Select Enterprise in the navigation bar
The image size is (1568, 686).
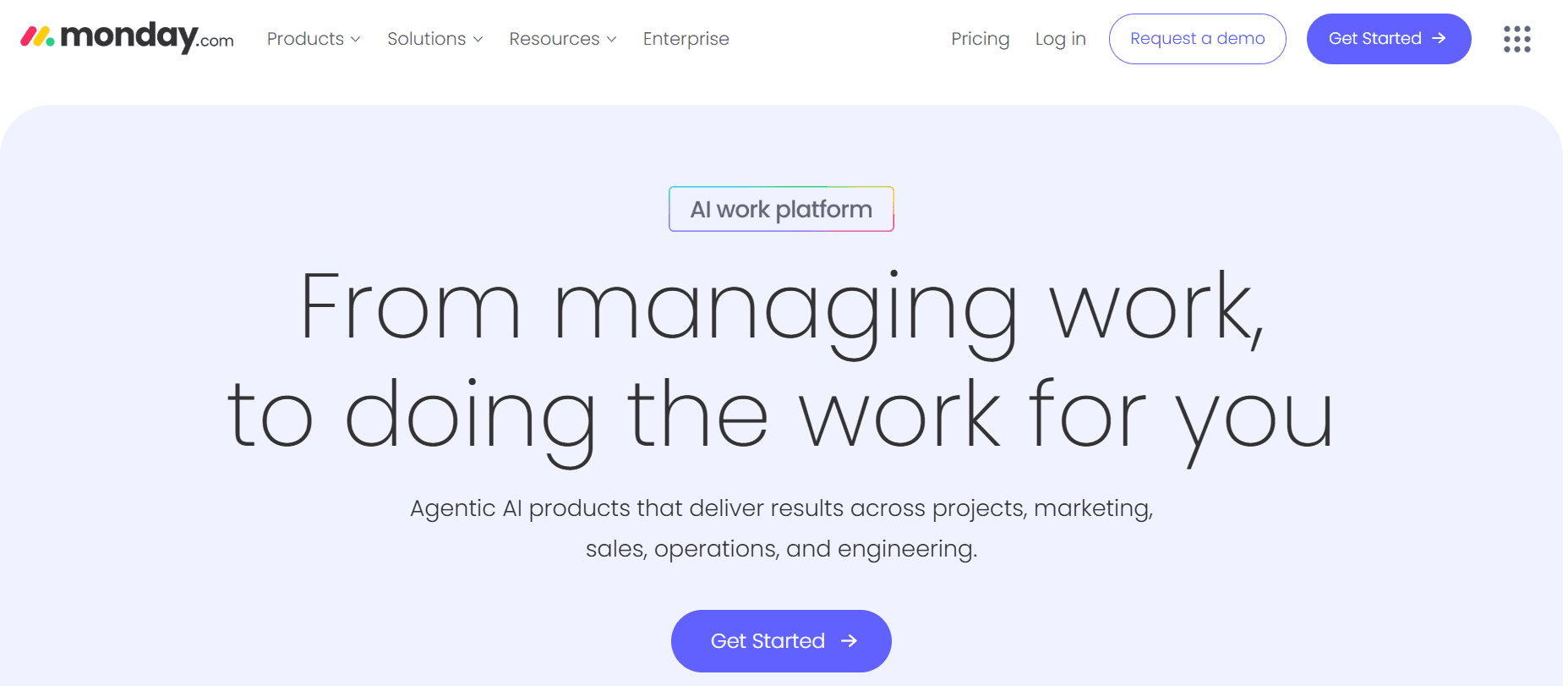pyautogui.click(x=686, y=39)
